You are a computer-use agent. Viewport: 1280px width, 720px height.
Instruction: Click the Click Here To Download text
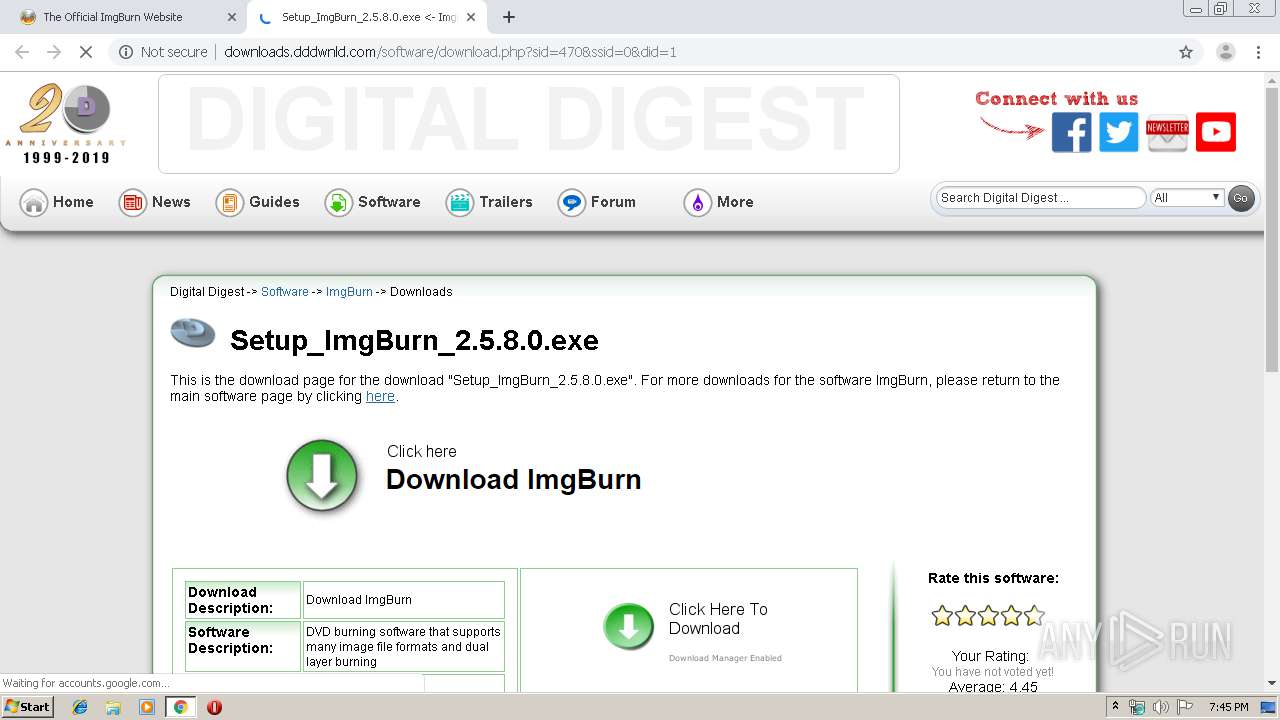coord(718,619)
